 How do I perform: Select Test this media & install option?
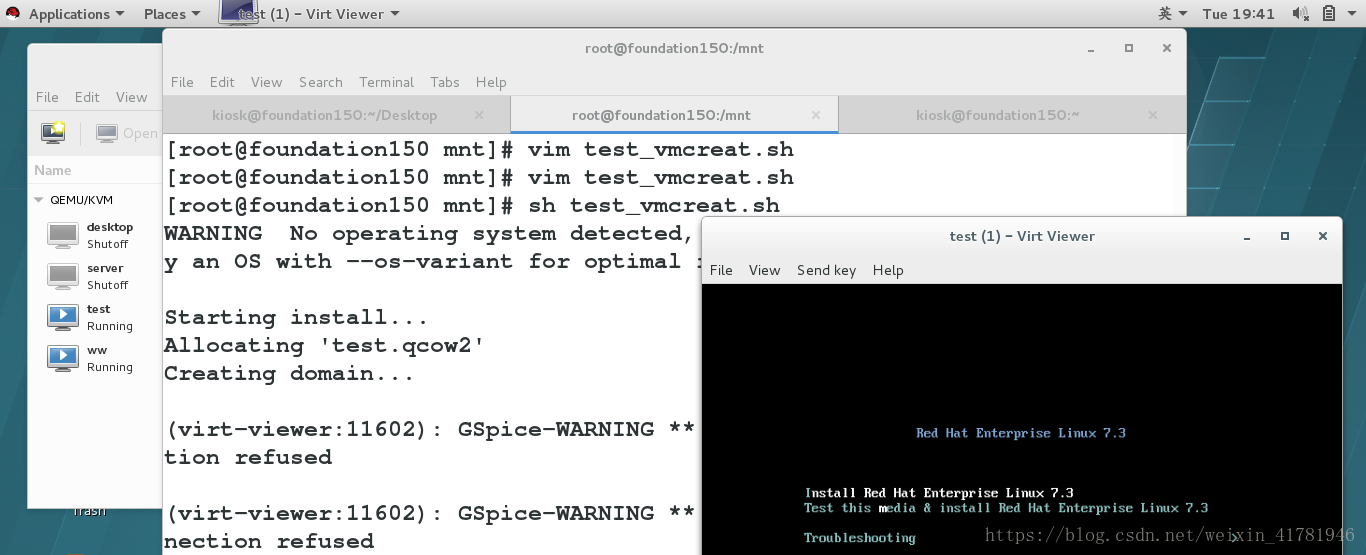point(1006,508)
